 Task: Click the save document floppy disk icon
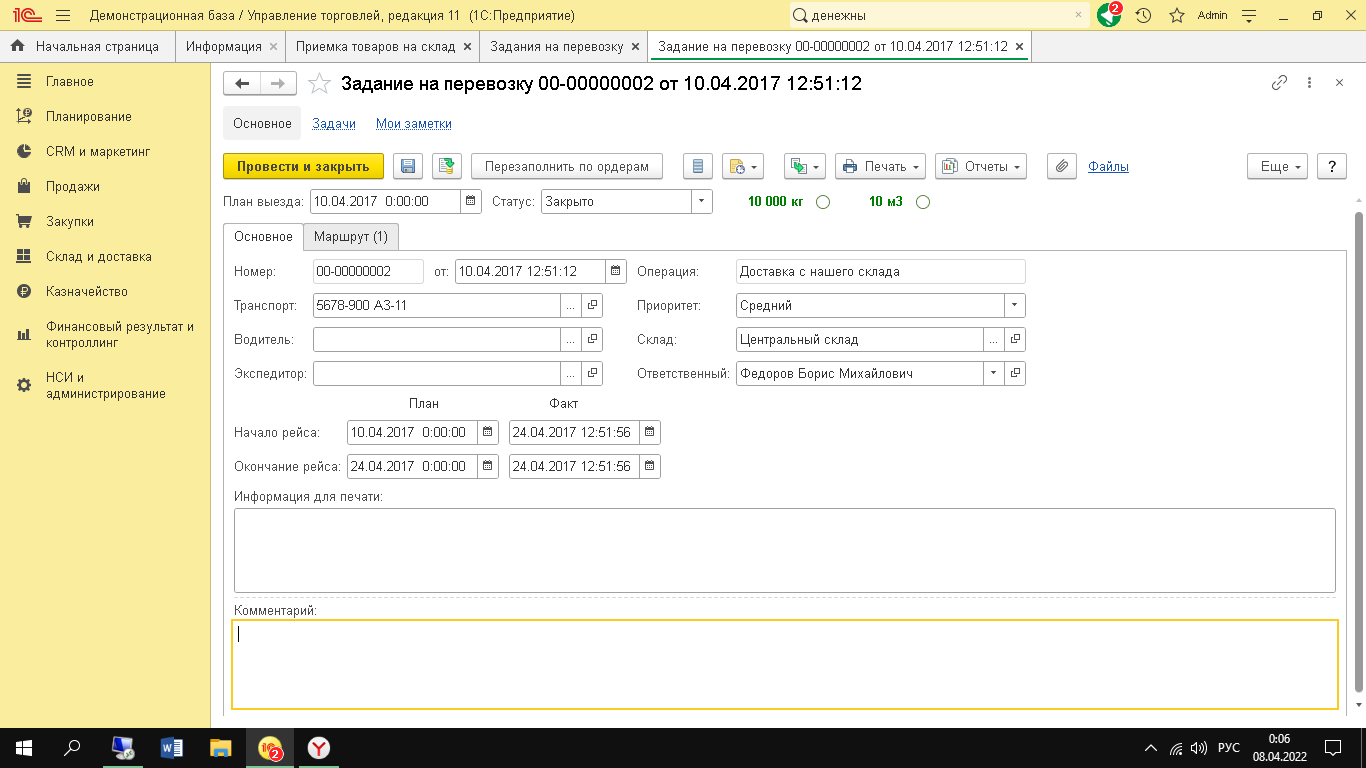click(x=407, y=167)
